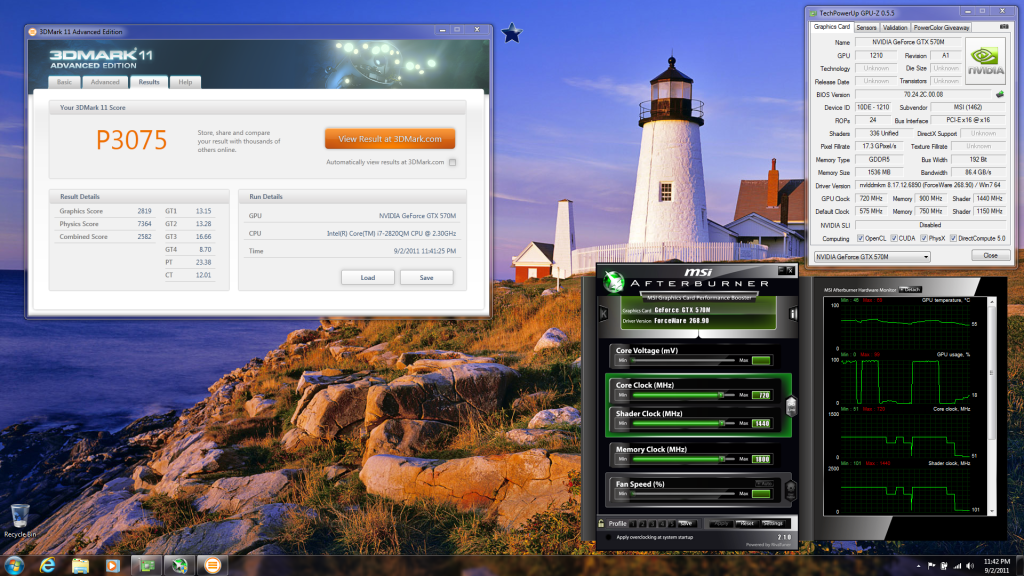Open fan speed user-defined control icon
This screenshot has width=1024, height=576.
click(790, 490)
